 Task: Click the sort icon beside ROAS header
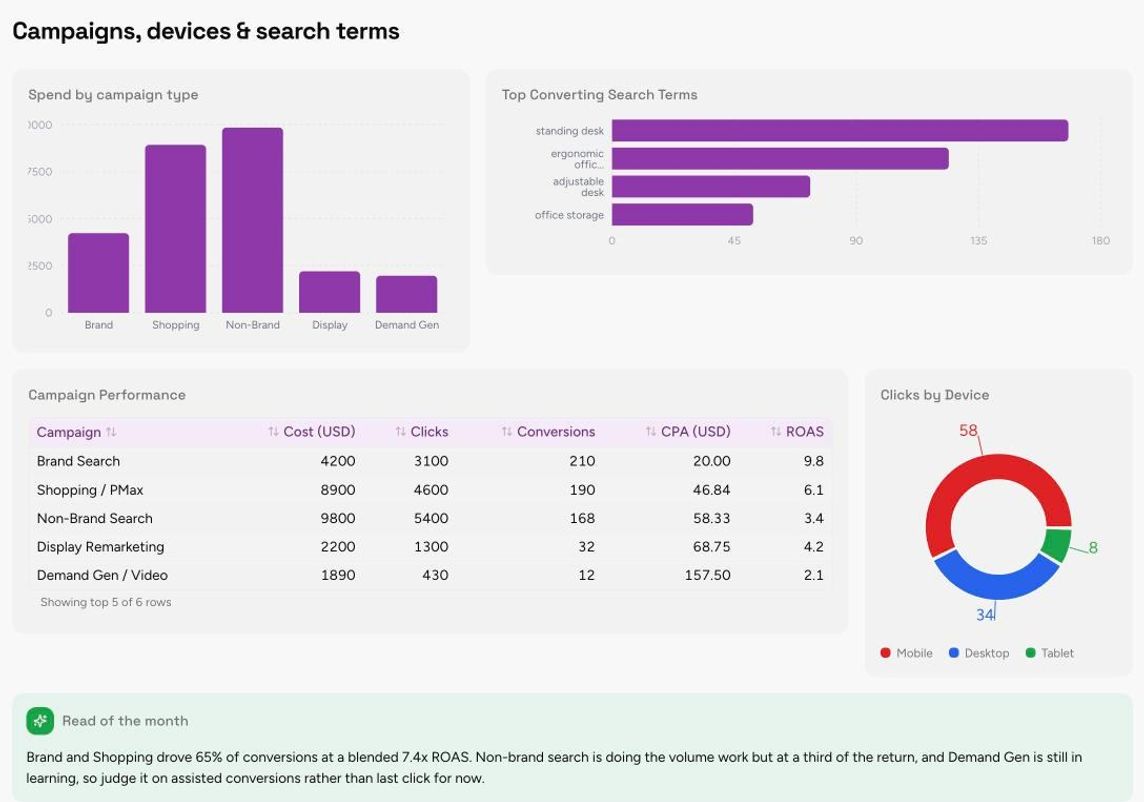coord(776,432)
